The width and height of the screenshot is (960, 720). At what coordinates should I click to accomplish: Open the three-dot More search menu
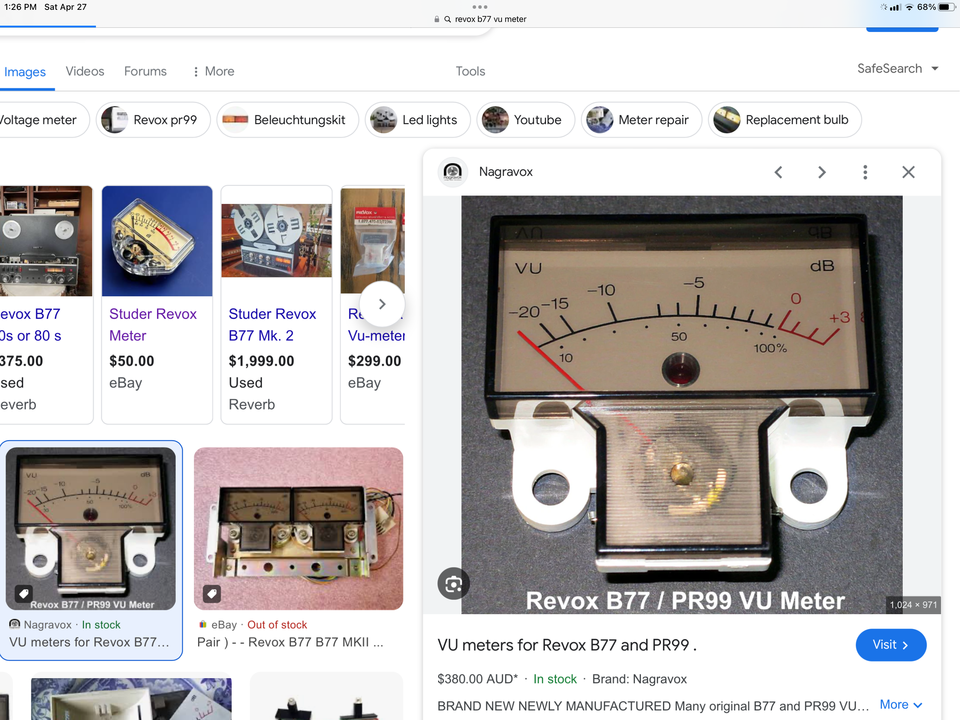point(213,72)
